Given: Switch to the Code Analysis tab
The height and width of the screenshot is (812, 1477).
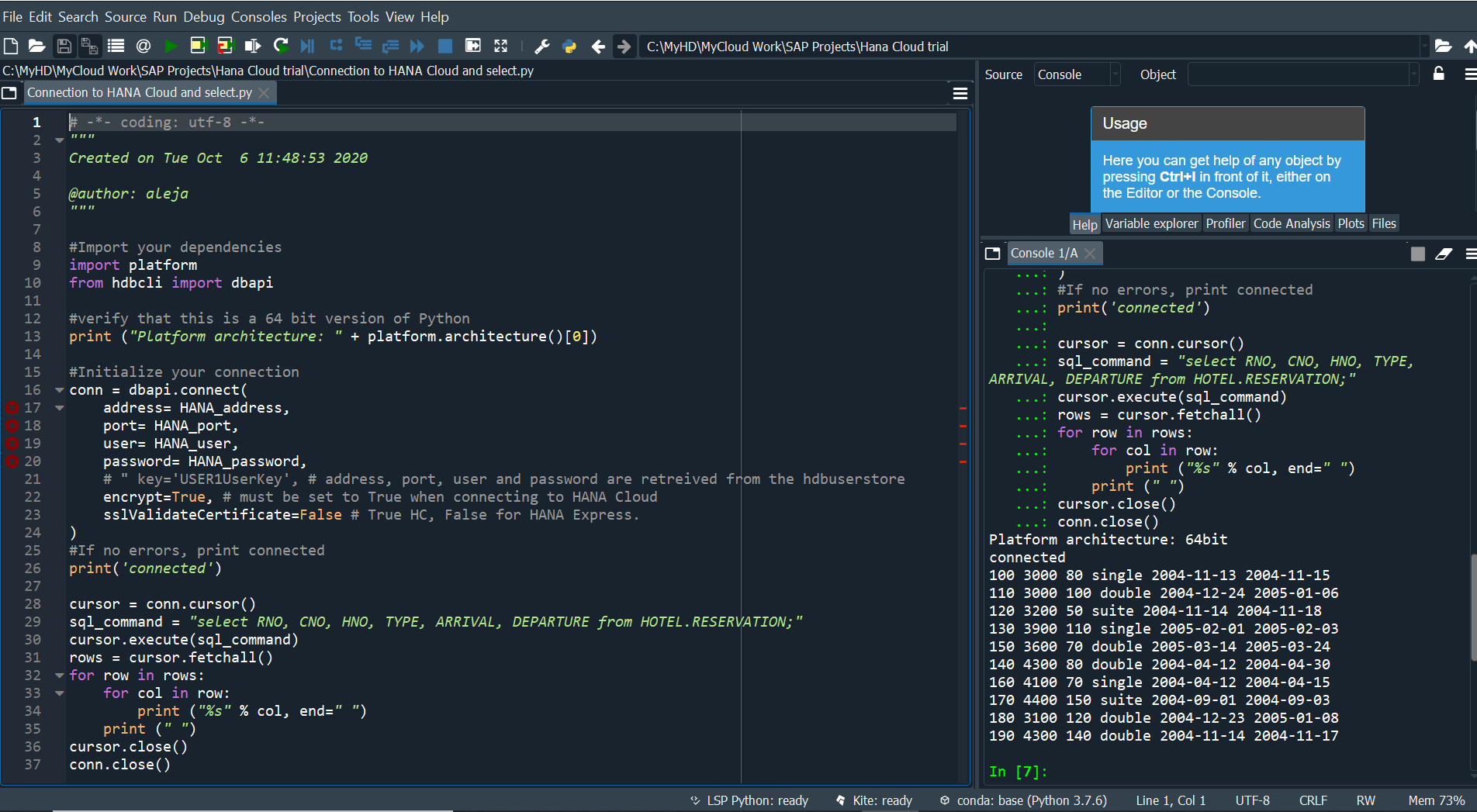Looking at the screenshot, I should point(1292,223).
